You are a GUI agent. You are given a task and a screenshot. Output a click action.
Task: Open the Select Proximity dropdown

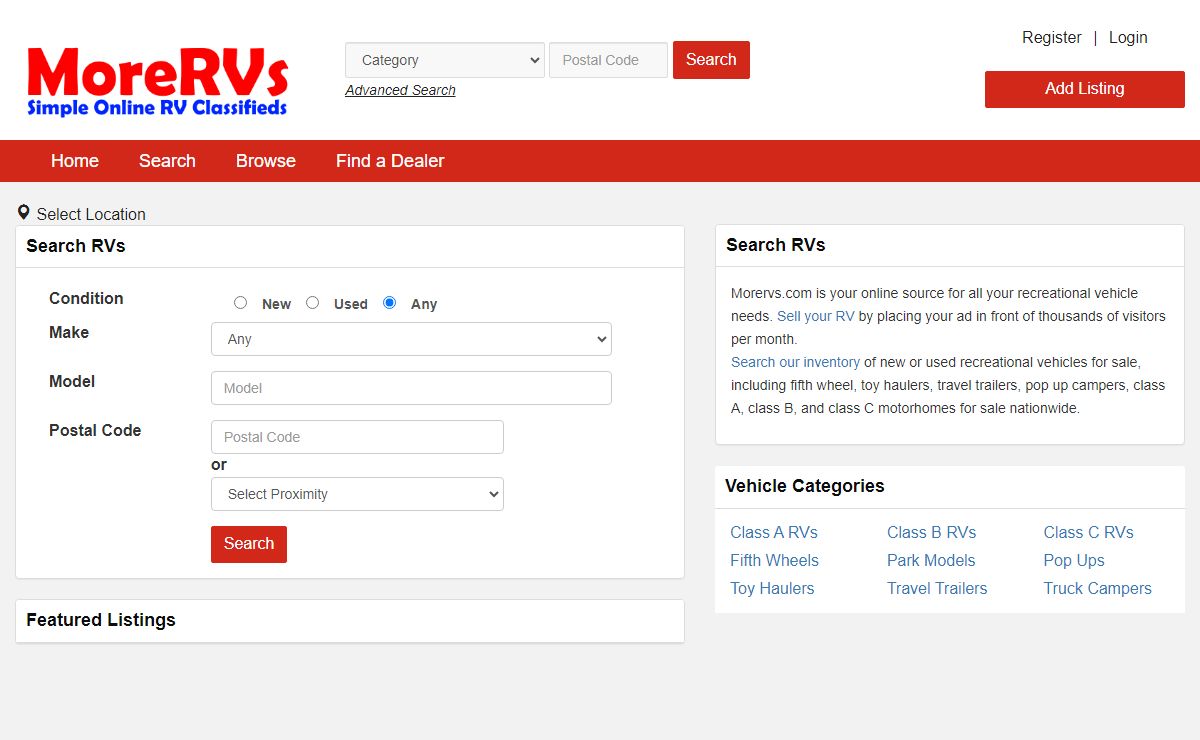[x=357, y=494]
